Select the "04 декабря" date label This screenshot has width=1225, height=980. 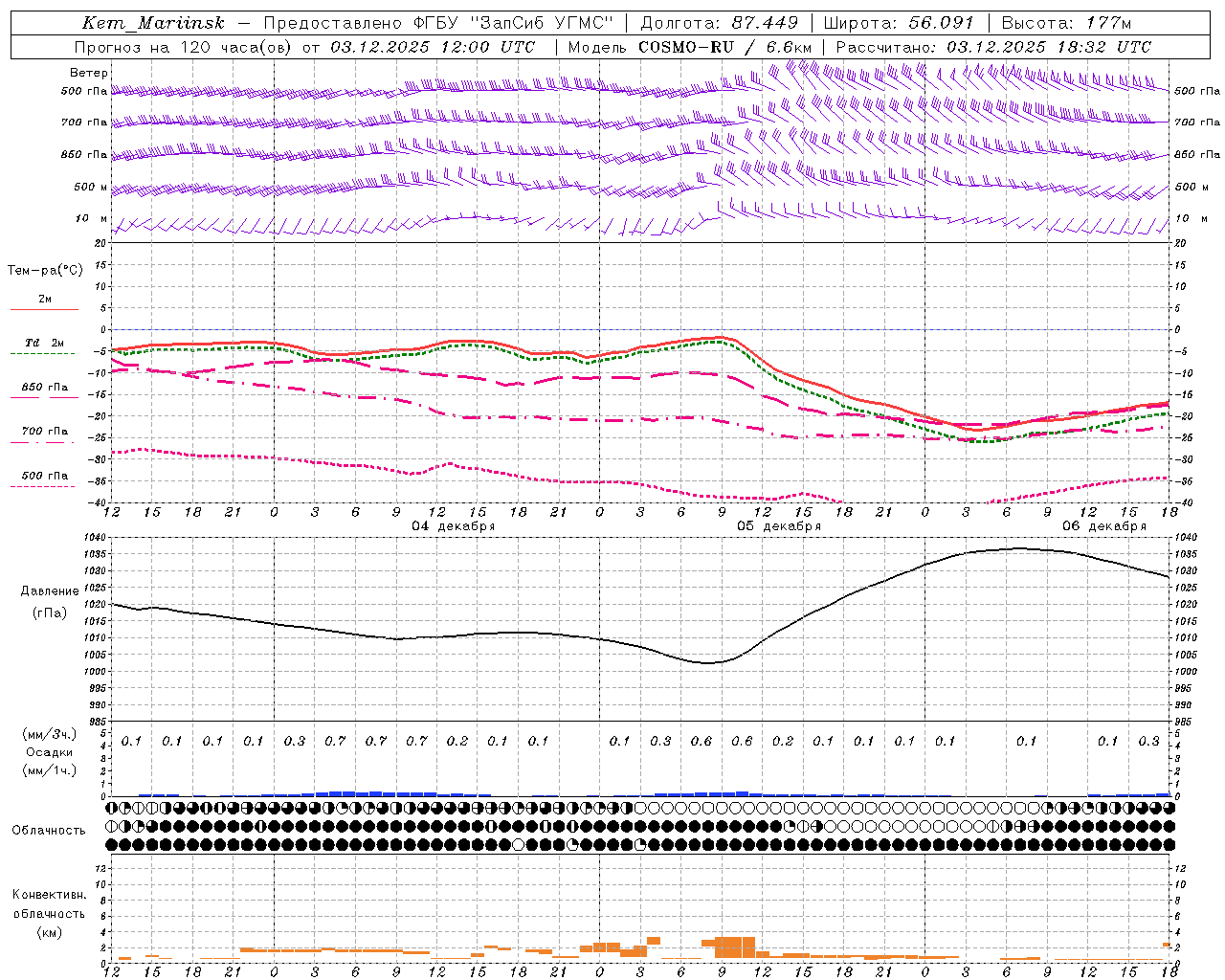[454, 526]
